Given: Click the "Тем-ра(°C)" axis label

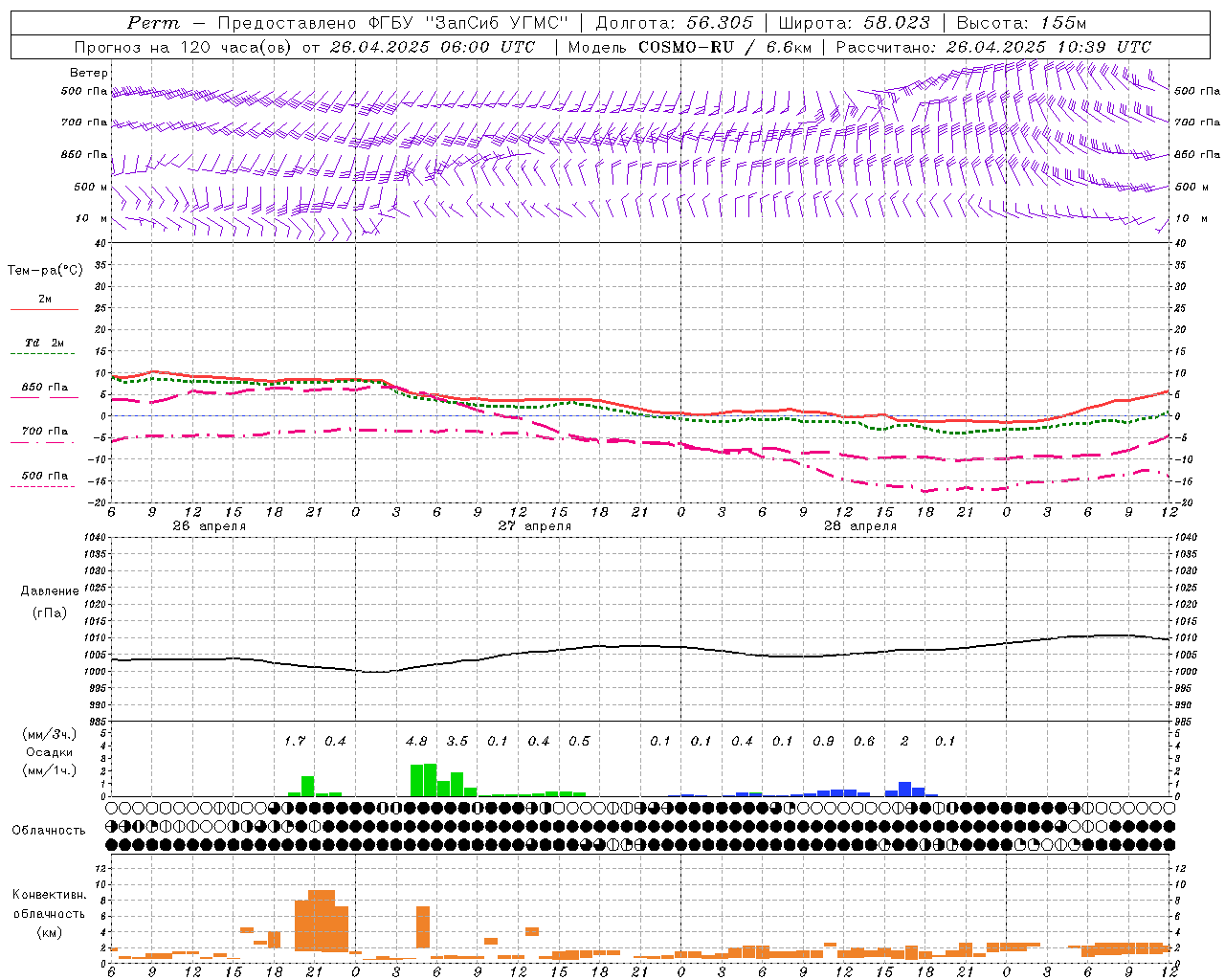Looking at the screenshot, I should point(45,271).
